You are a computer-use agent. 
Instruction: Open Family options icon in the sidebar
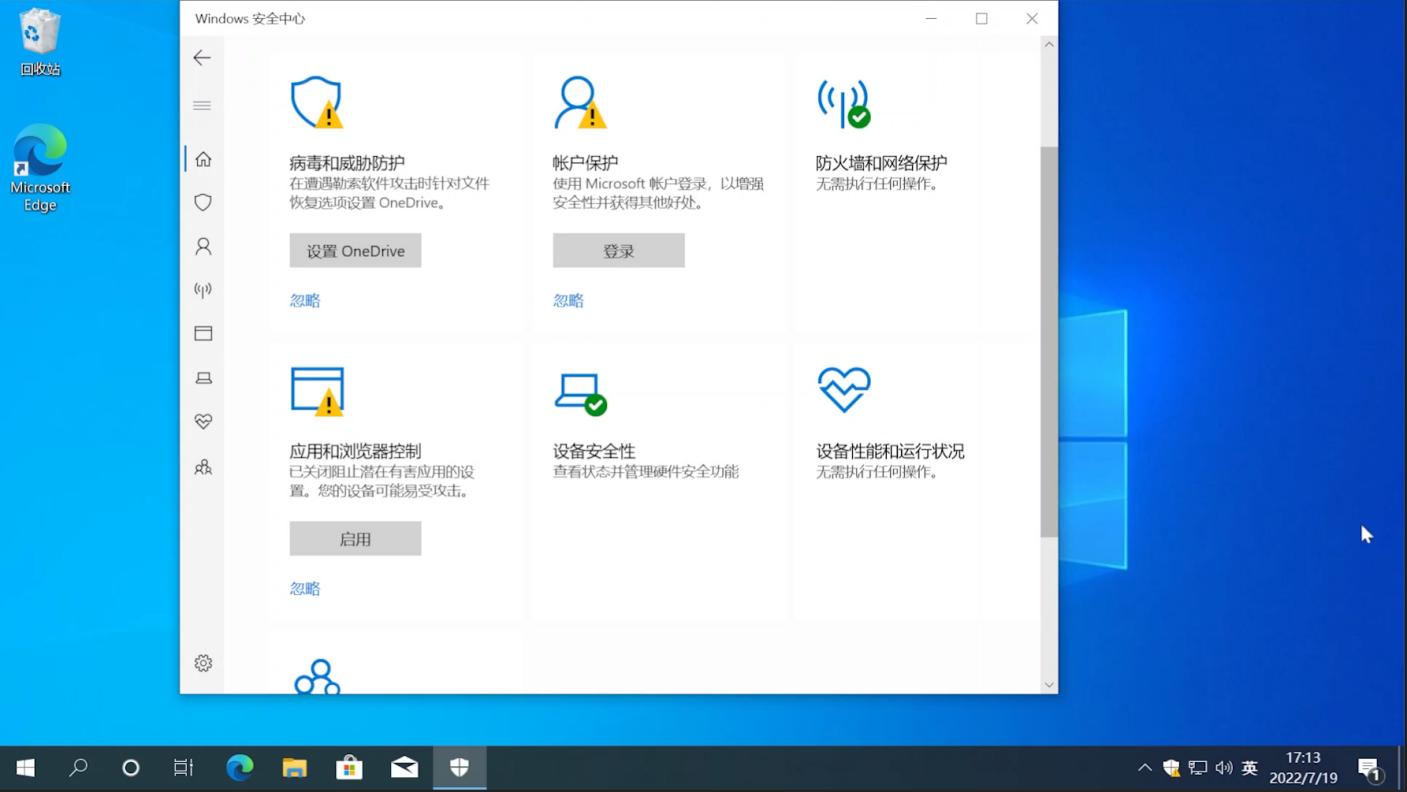[x=202, y=466]
